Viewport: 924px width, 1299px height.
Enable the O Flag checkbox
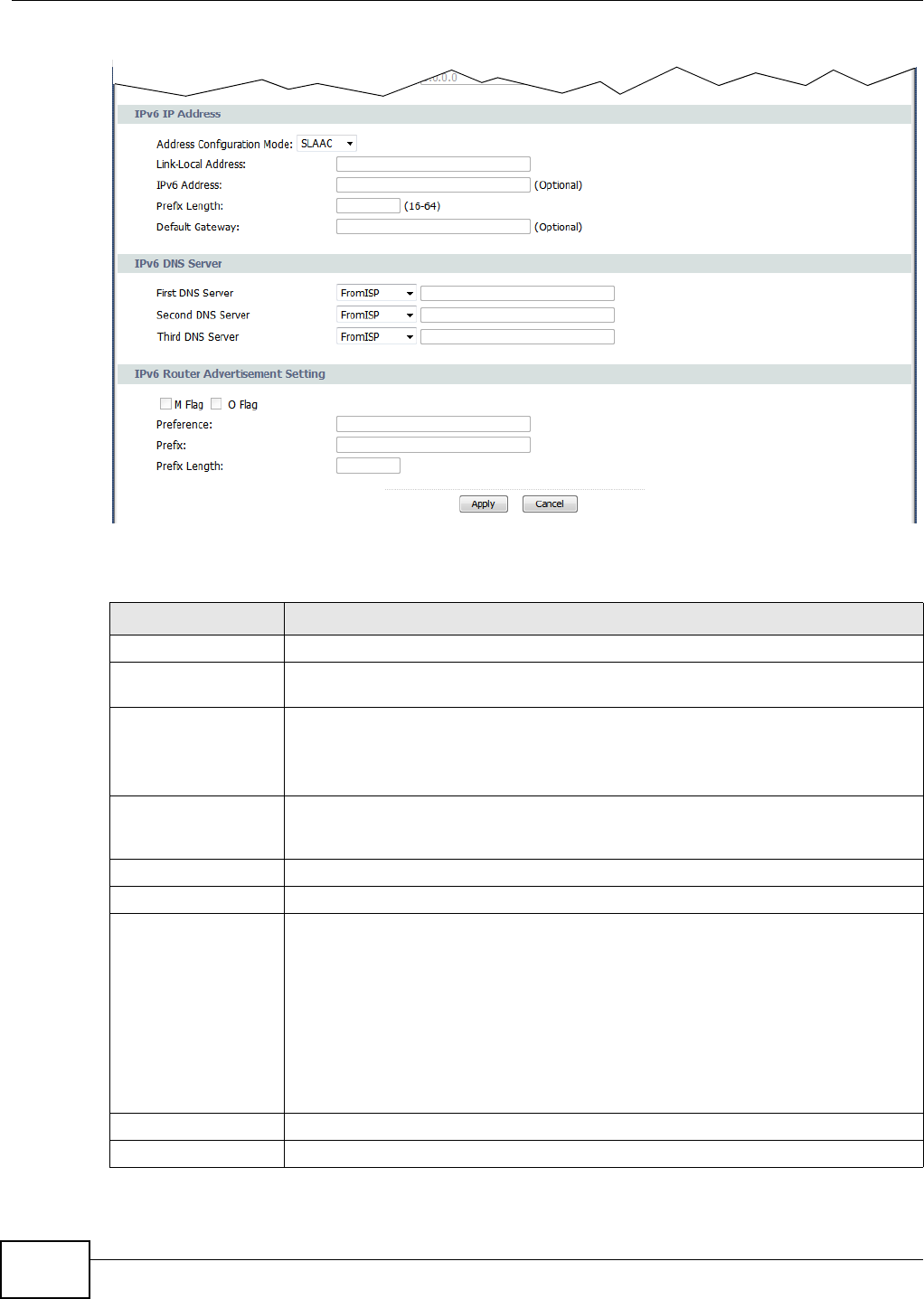[216, 404]
